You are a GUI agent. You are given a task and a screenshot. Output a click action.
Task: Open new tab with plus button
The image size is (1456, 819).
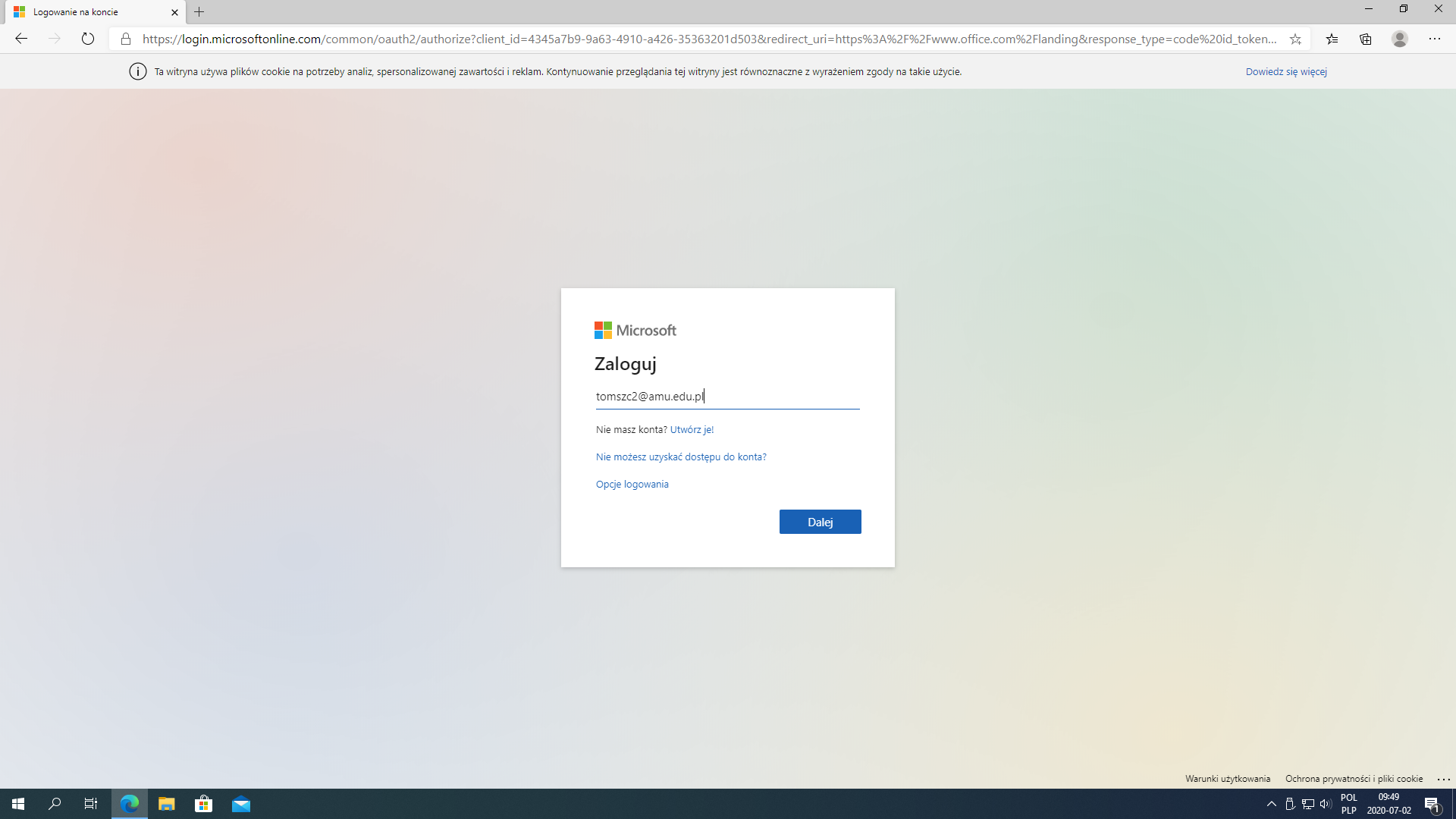pos(199,12)
